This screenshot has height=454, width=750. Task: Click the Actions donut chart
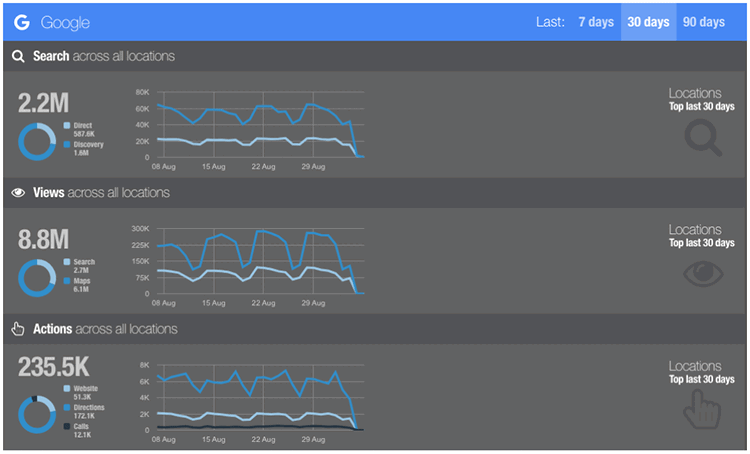37,414
